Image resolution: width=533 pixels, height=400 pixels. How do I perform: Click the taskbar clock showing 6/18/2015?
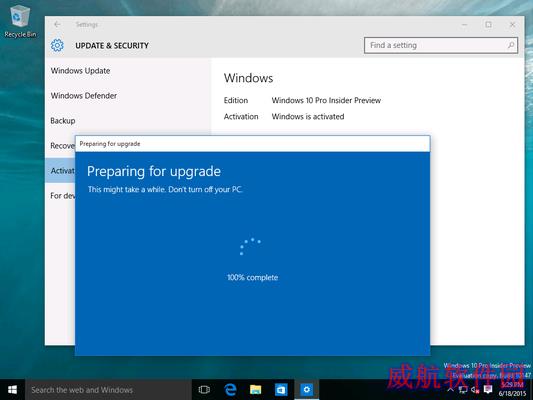tap(512, 389)
